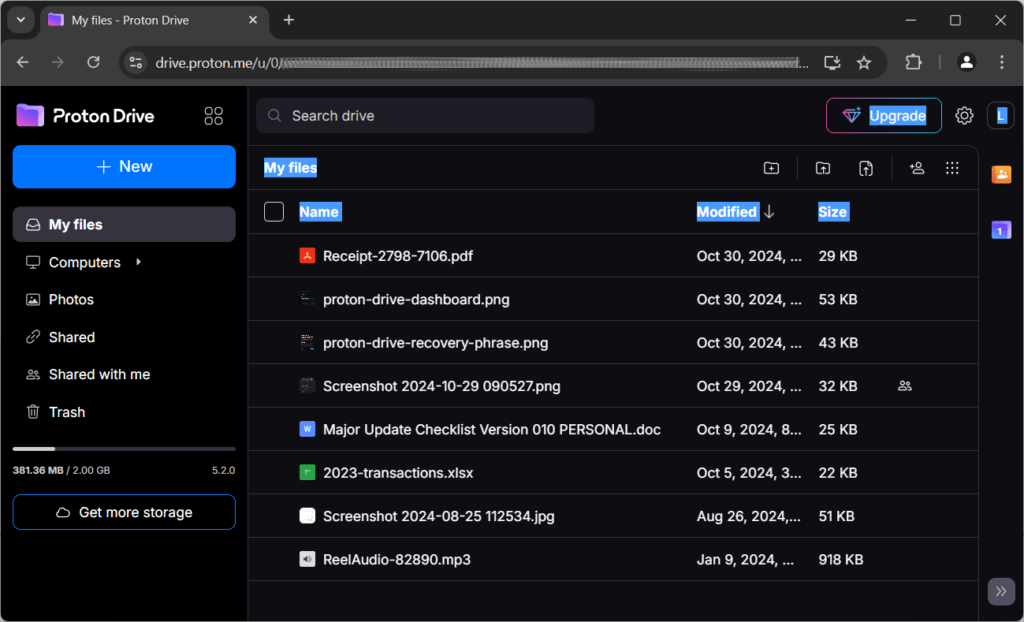The image size is (1024, 622).
Task: Click thumbnail of Screenshot 2024-08-25 112534.jpg
Action: coord(307,516)
